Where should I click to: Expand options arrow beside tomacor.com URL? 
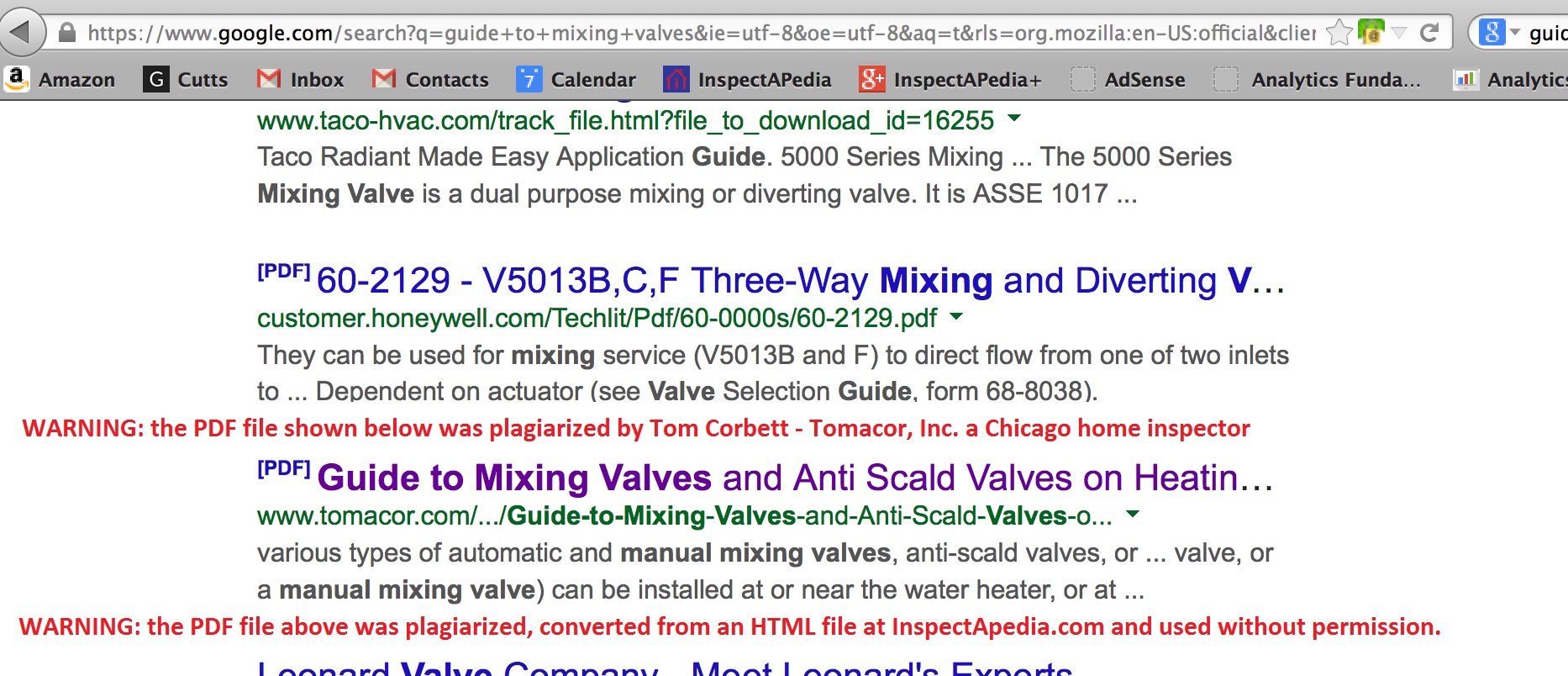coord(1133,514)
